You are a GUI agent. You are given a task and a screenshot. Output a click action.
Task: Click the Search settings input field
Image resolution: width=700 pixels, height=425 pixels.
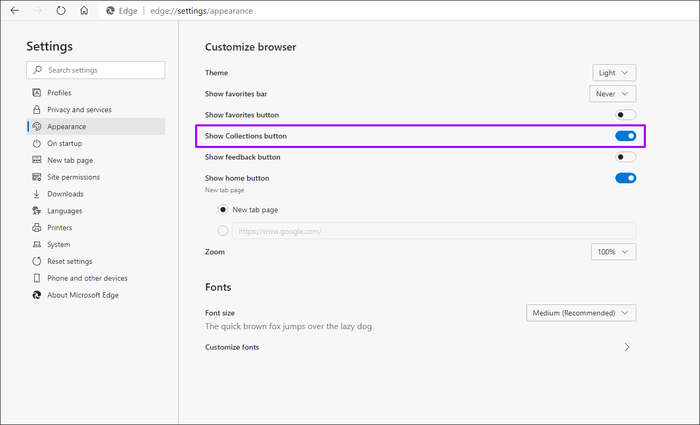tap(96, 70)
